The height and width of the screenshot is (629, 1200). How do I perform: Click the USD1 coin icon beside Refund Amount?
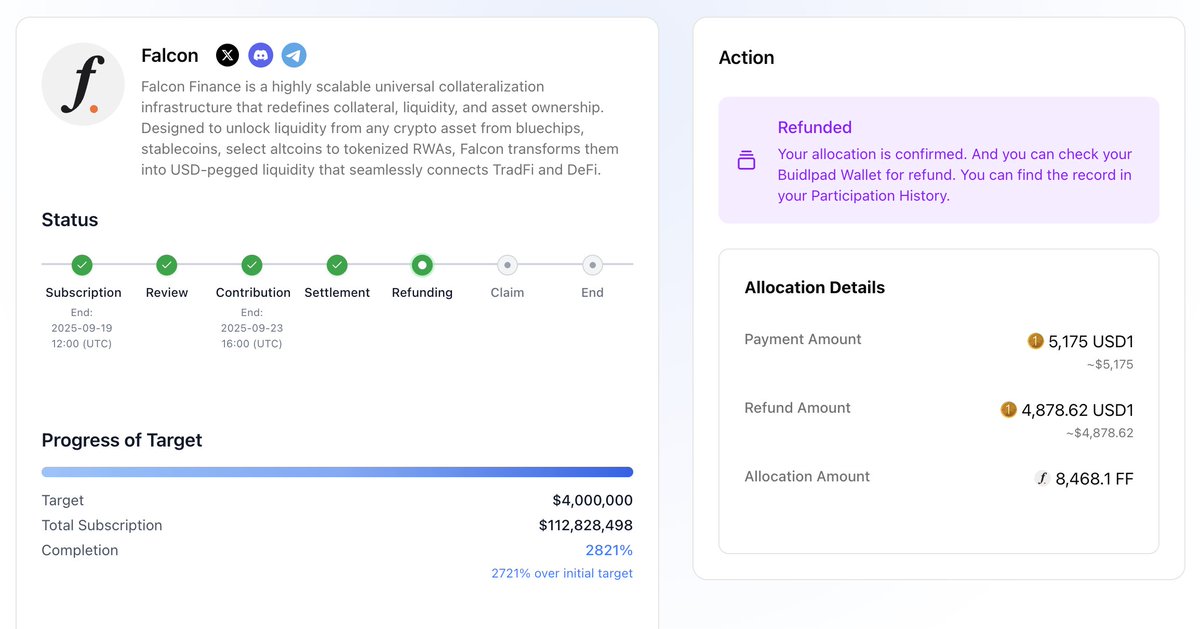(x=1008, y=409)
